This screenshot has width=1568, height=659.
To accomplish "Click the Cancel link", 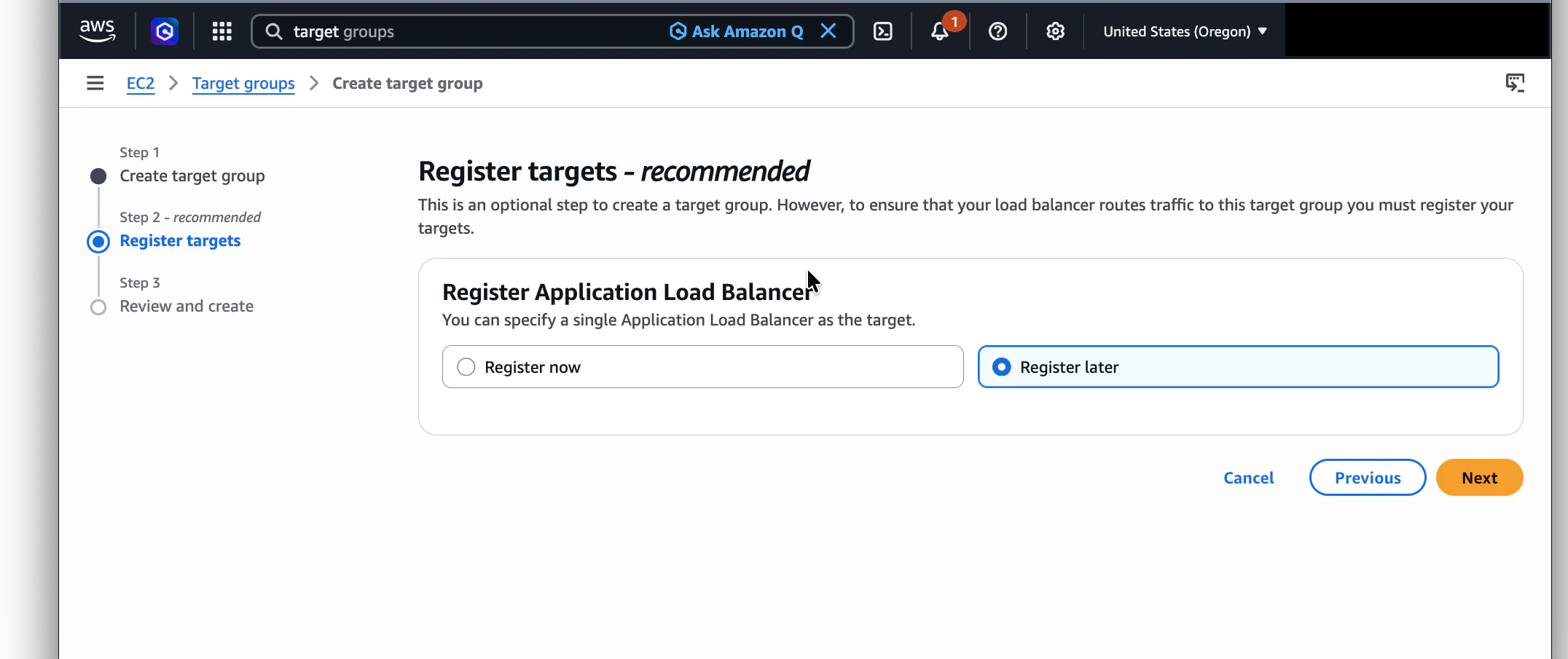I will (1247, 478).
